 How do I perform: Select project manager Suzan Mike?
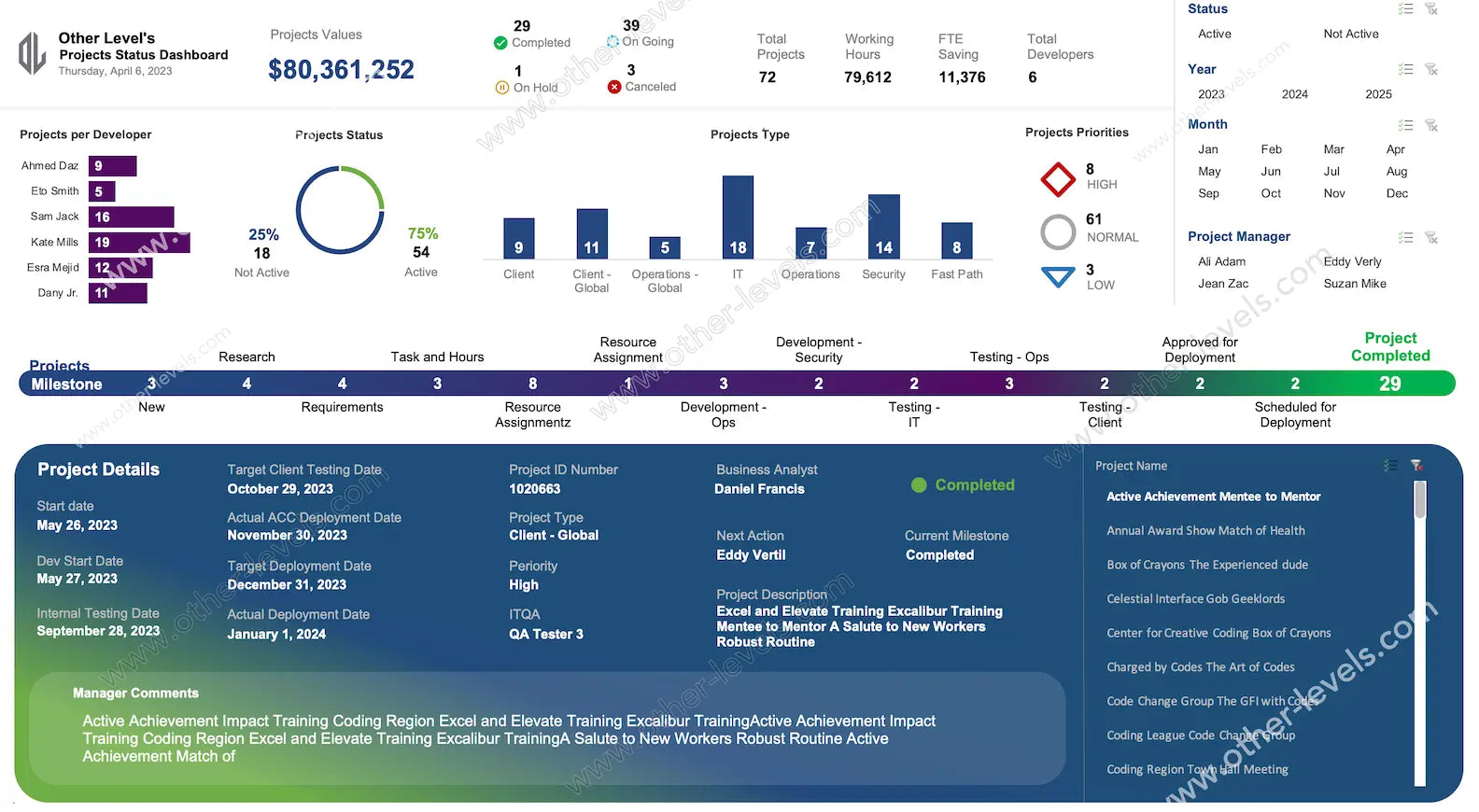[1354, 284]
